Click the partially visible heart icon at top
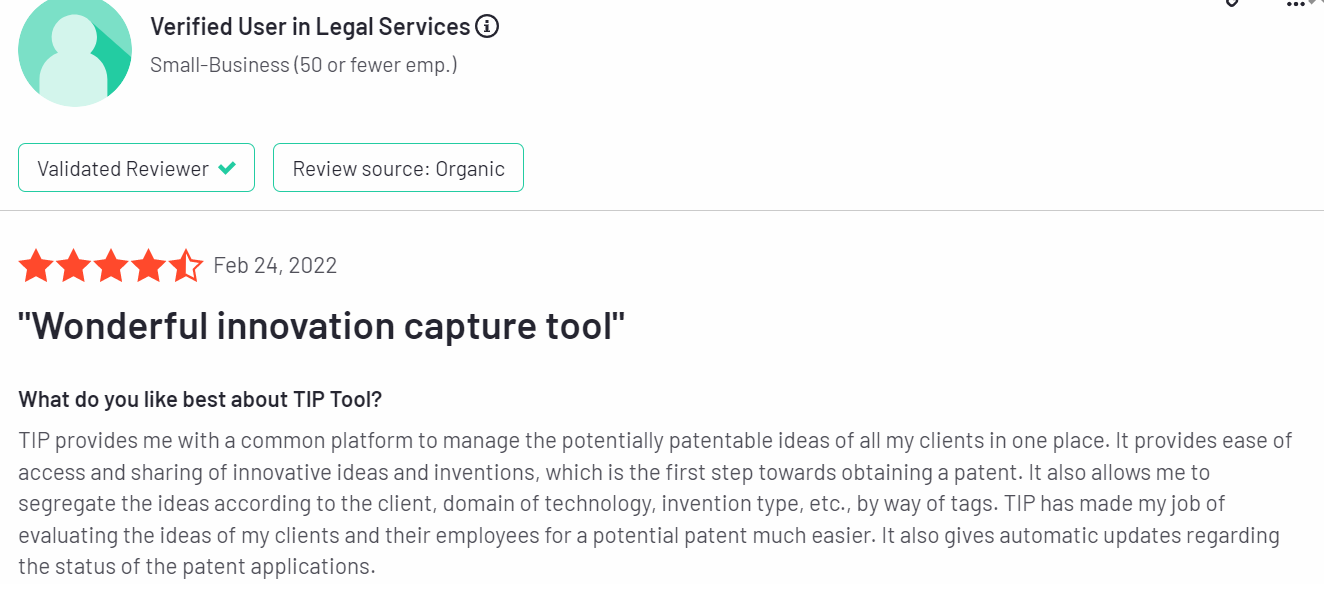1339x608 pixels. [x=1232, y=3]
